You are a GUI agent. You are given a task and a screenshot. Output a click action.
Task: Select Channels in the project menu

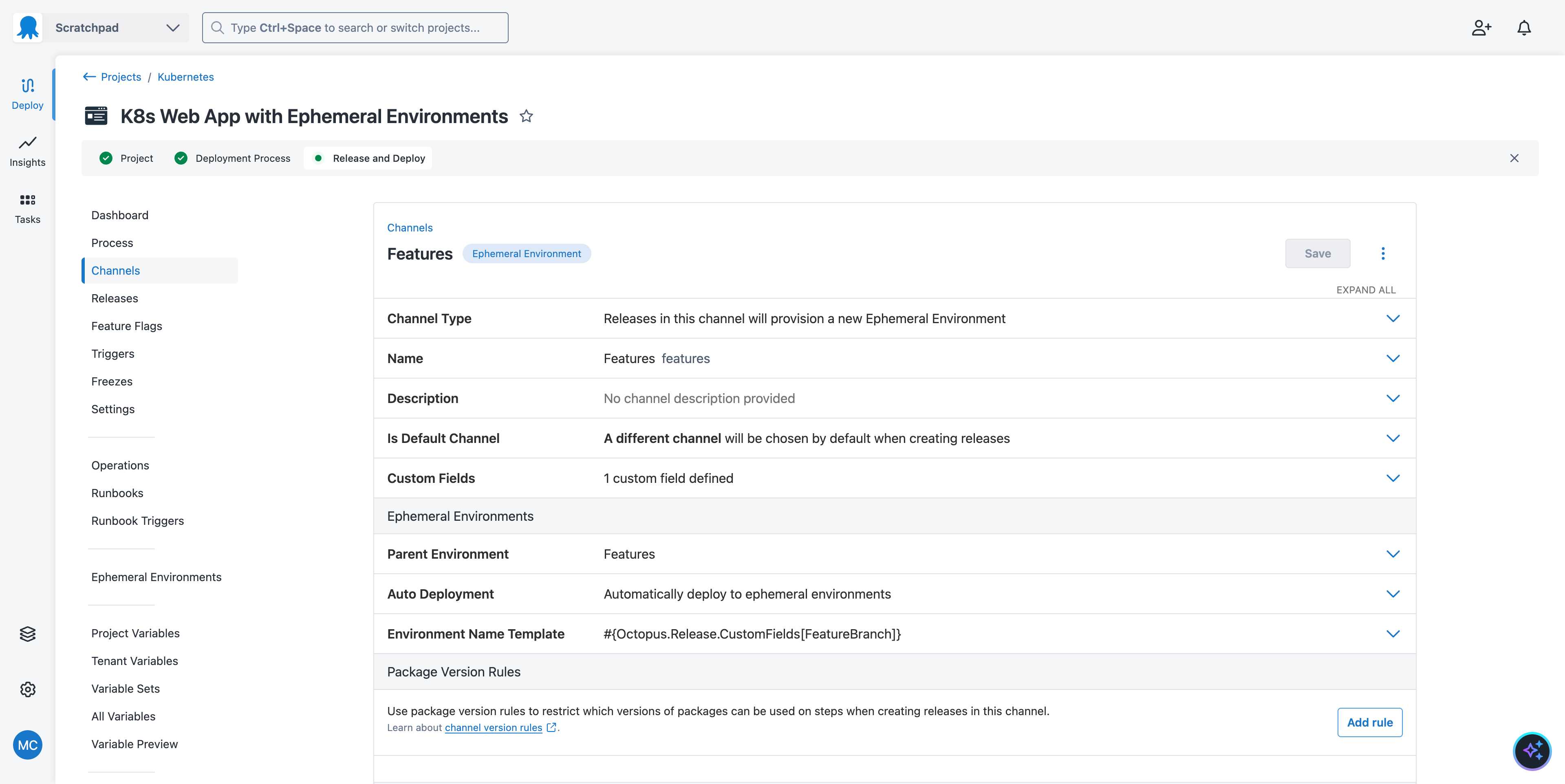point(160,271)
